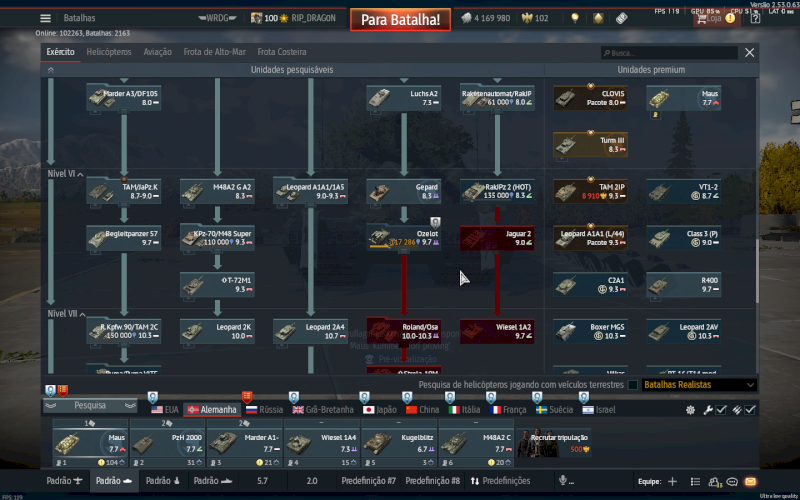Toggle helicopter research with ground vehicles checkbox

coord(633,385)
